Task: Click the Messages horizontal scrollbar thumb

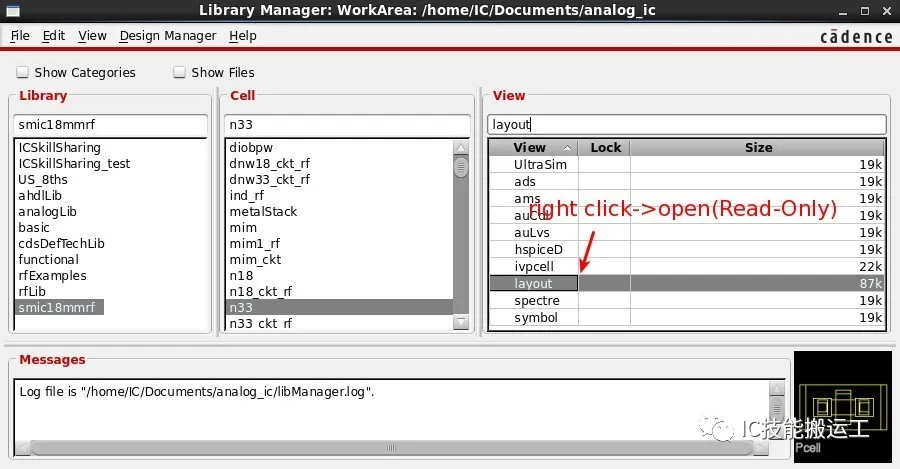Action: [391, 448]
